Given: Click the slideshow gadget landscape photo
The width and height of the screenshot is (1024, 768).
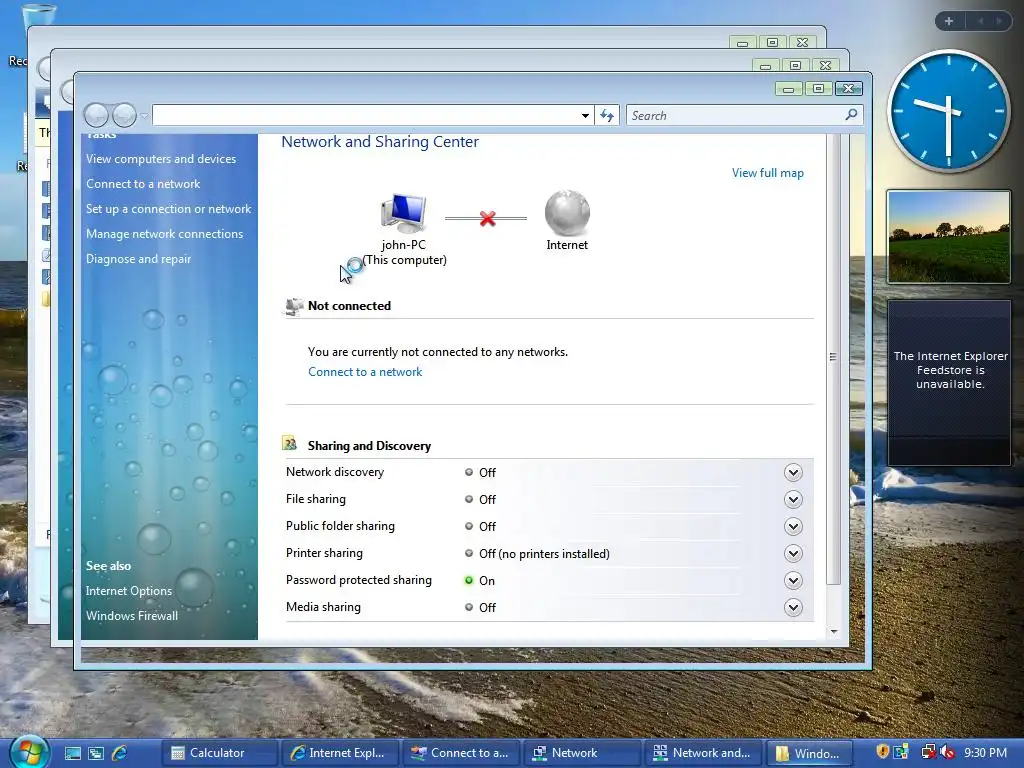Looking at the screenshot, I should click(x=948, y=237).
